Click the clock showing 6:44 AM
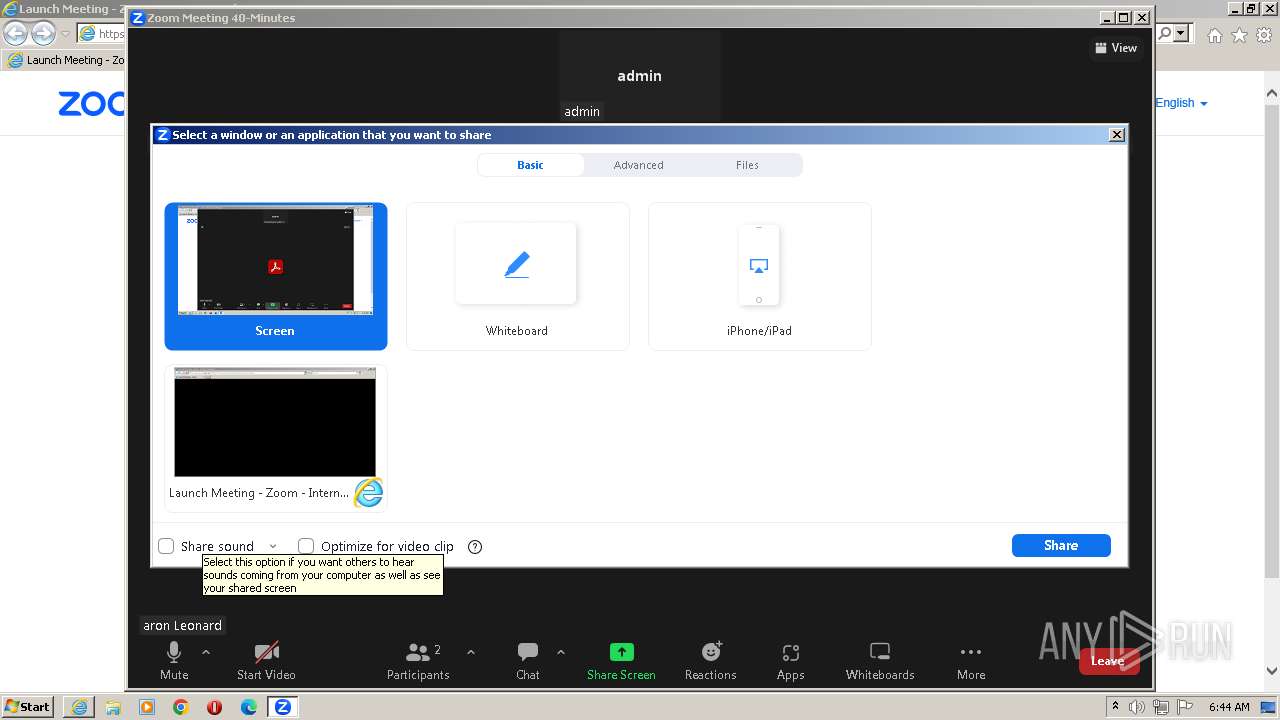The height and width of the screenshot is (720, 1280). click(x=1229, y=707)
